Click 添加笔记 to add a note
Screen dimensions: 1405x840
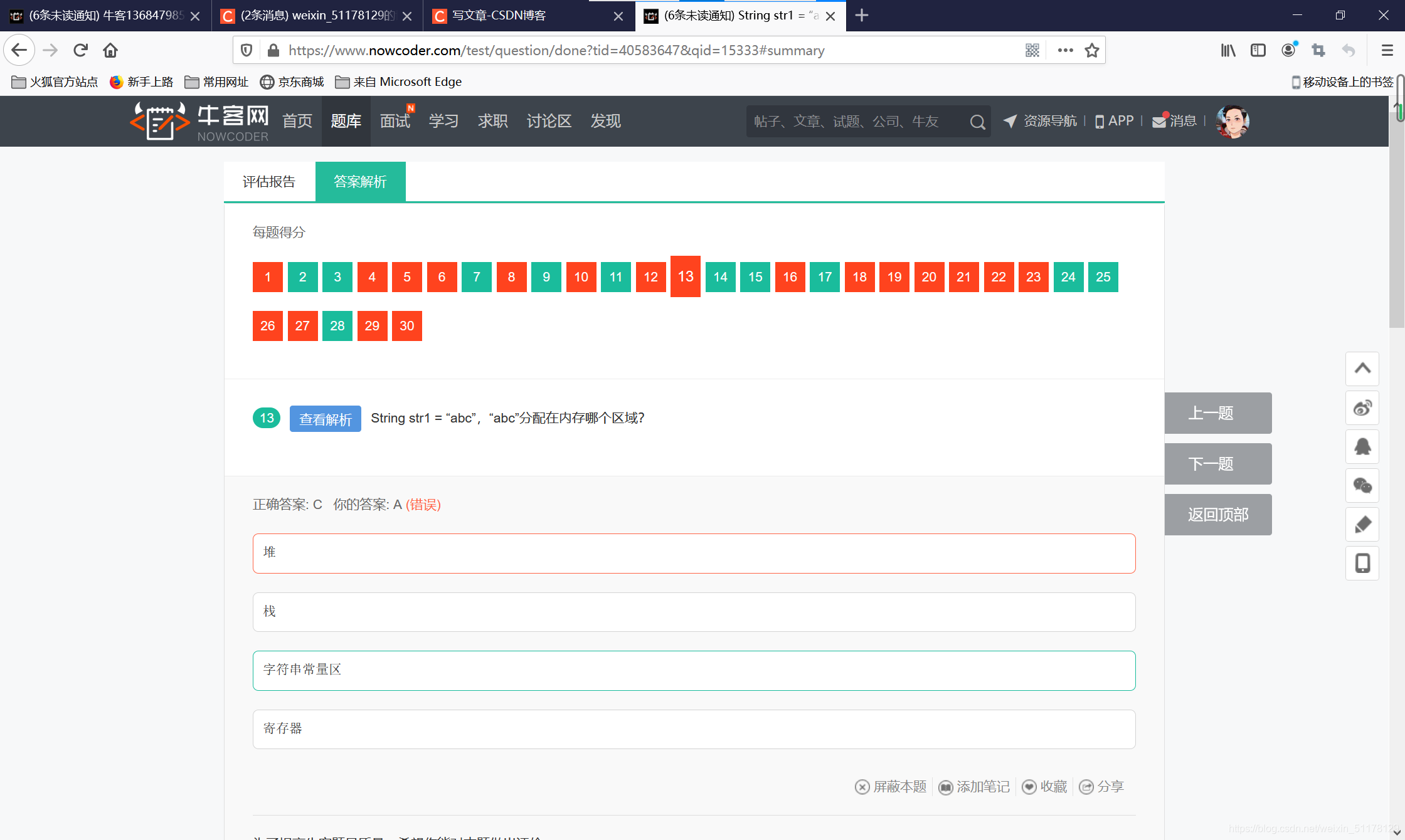(974, 787)
